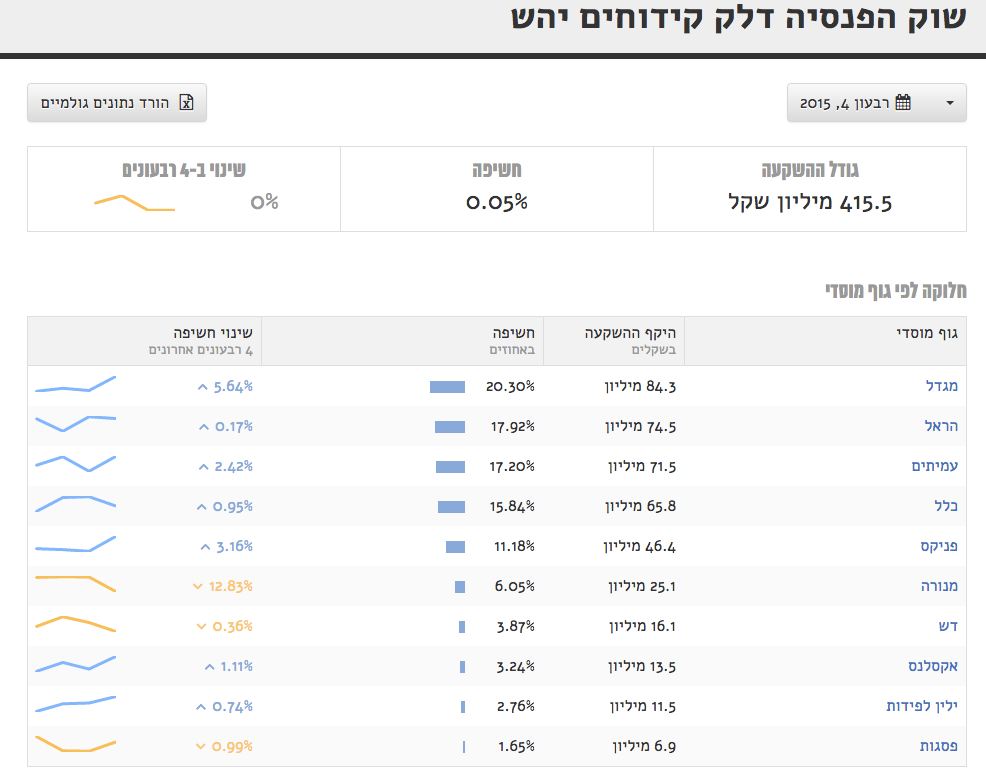This screenshot has width=986, height=776.
Task: Click the Excel file icon on the download button
Action: (186, 103)
